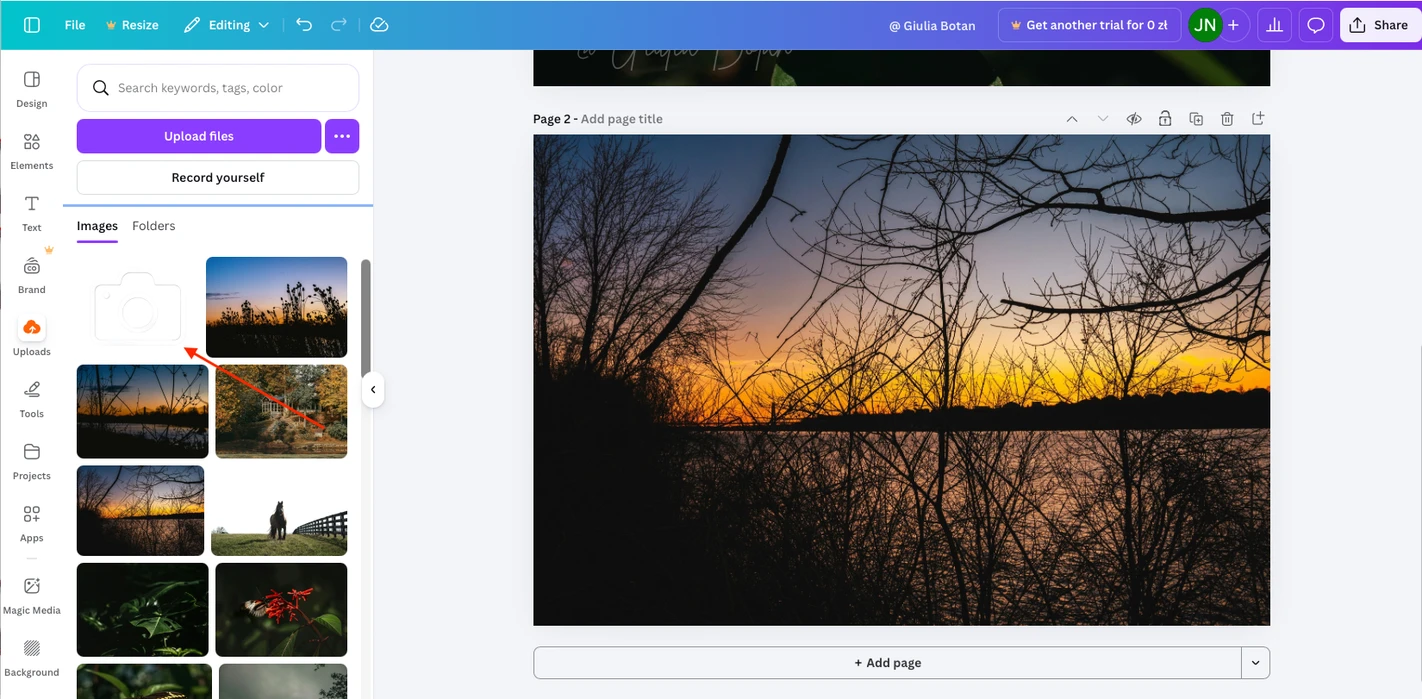Collapse the uploads panel with the chevron
This screenshot has width=1422, height=699.
coord(373,390)
